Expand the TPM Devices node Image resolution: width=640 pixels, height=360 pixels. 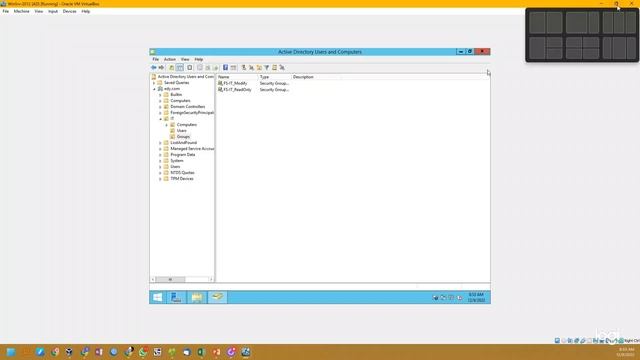click(160, 179)
